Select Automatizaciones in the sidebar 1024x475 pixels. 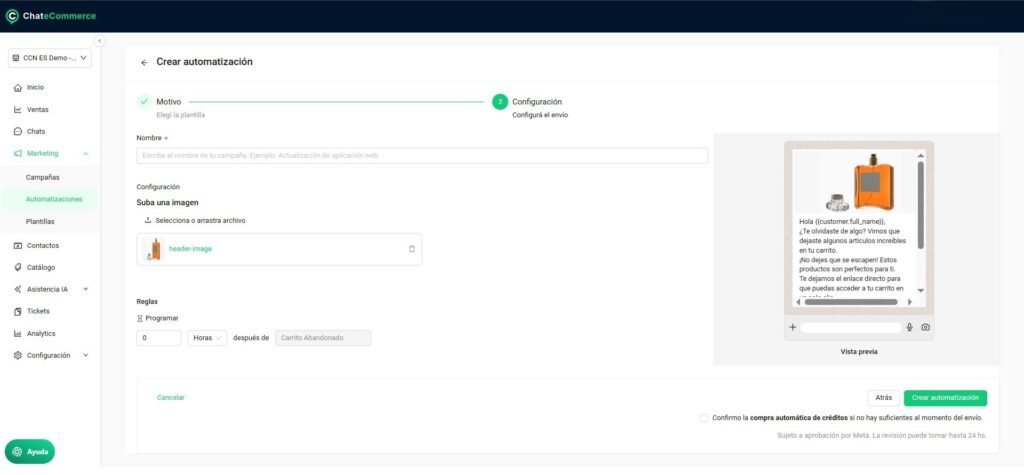[54, 199]
